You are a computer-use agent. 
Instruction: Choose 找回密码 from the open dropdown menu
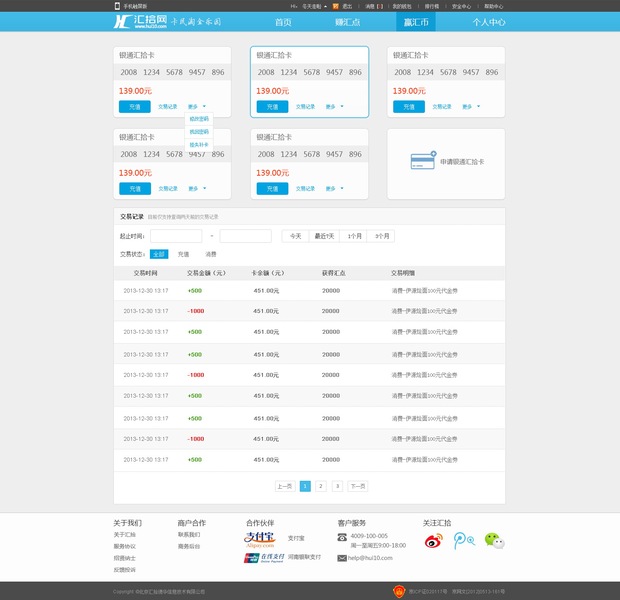point(199,132)
